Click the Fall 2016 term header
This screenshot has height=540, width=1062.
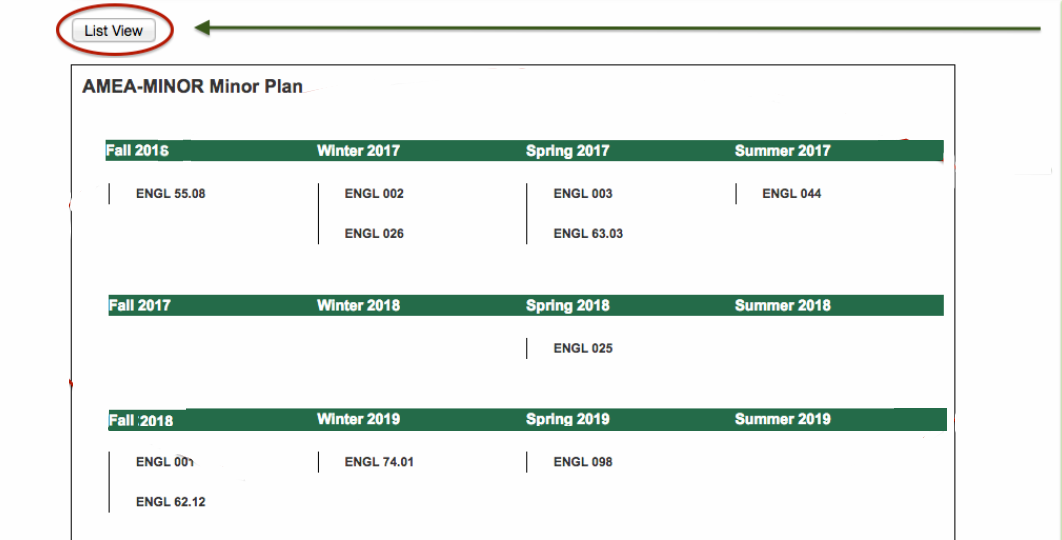click(137, 151)
